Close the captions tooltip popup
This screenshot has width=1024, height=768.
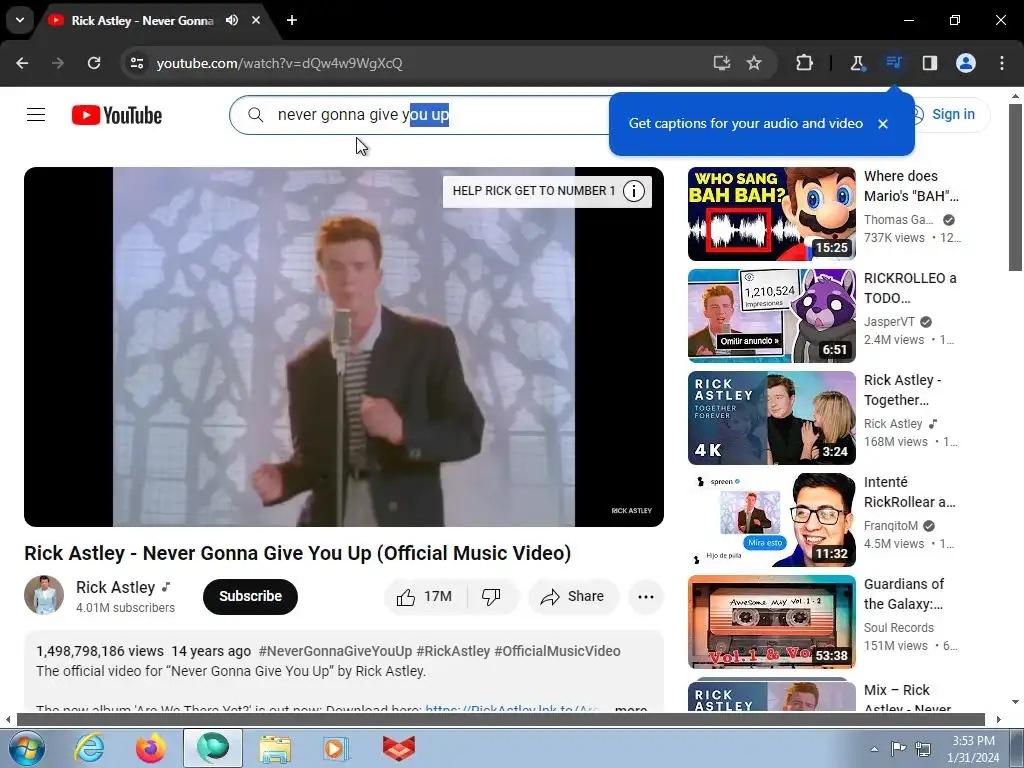tap(883, 123)
